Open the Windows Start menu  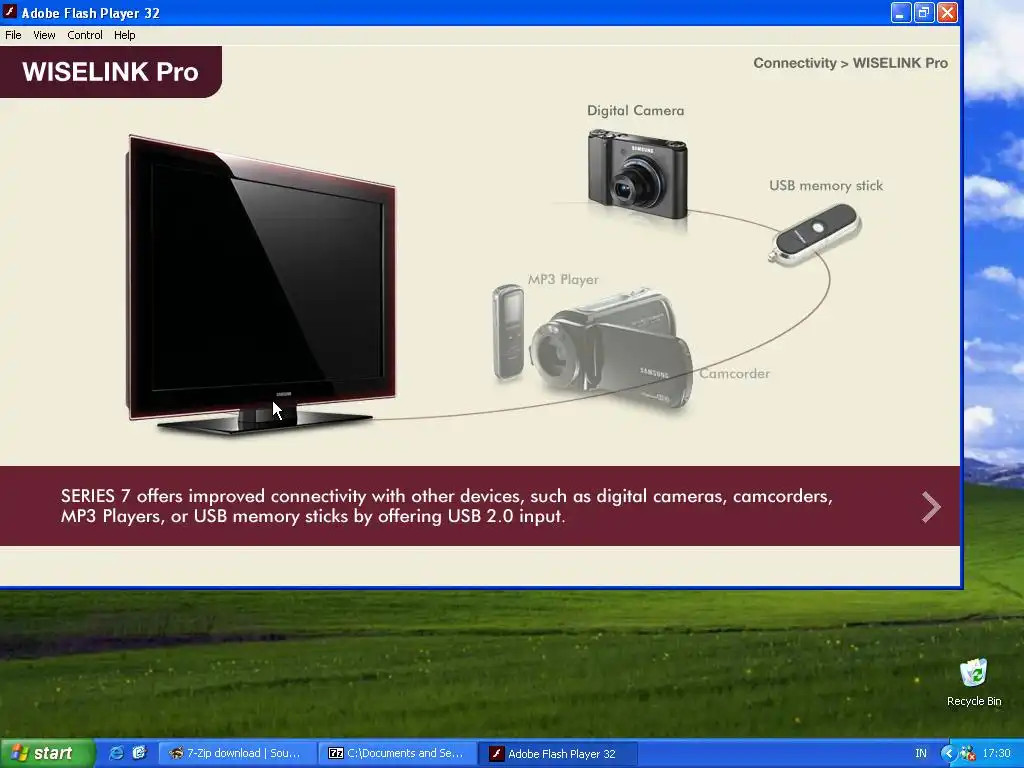47,753
